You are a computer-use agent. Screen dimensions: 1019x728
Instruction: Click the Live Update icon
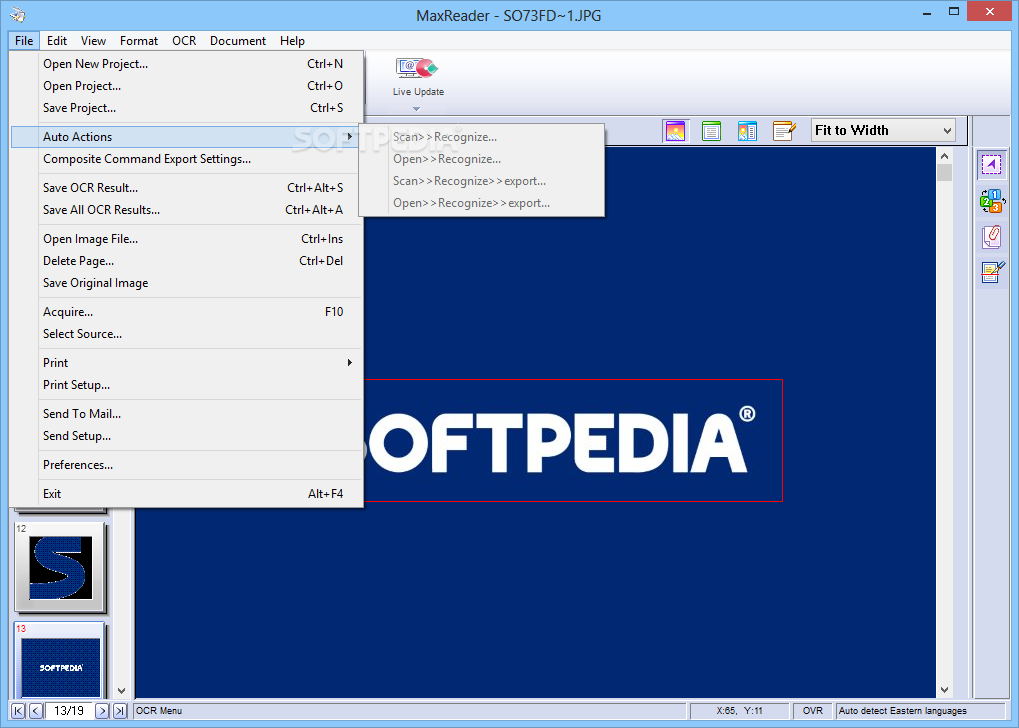(417, 68)
